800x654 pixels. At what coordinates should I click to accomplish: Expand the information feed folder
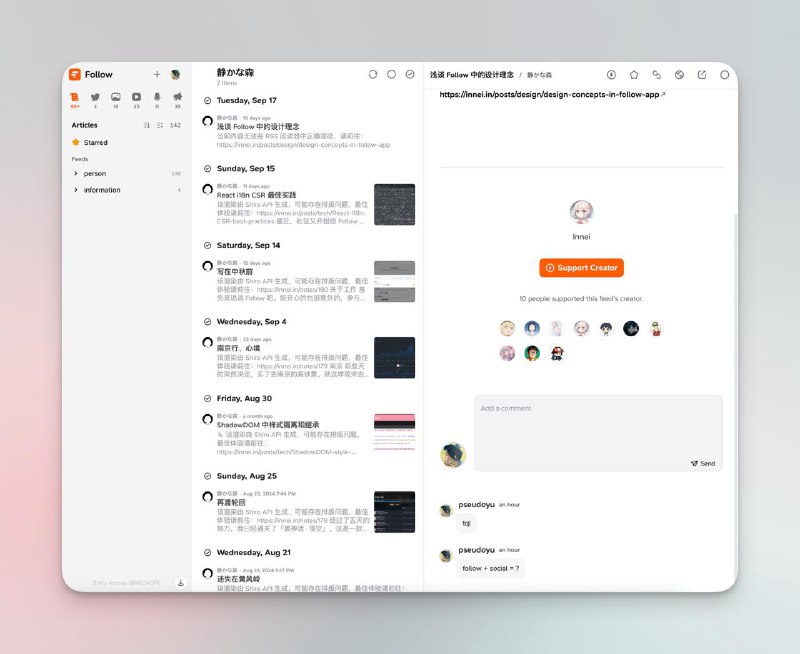pyautogui.click(x=76, y=190)
